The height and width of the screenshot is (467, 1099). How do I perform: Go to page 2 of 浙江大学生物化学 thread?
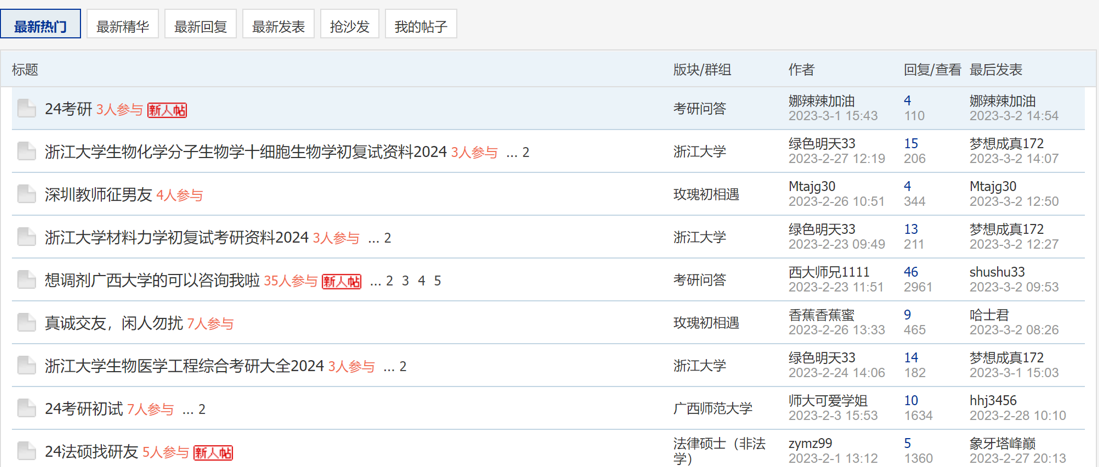[x=526, y=152]
